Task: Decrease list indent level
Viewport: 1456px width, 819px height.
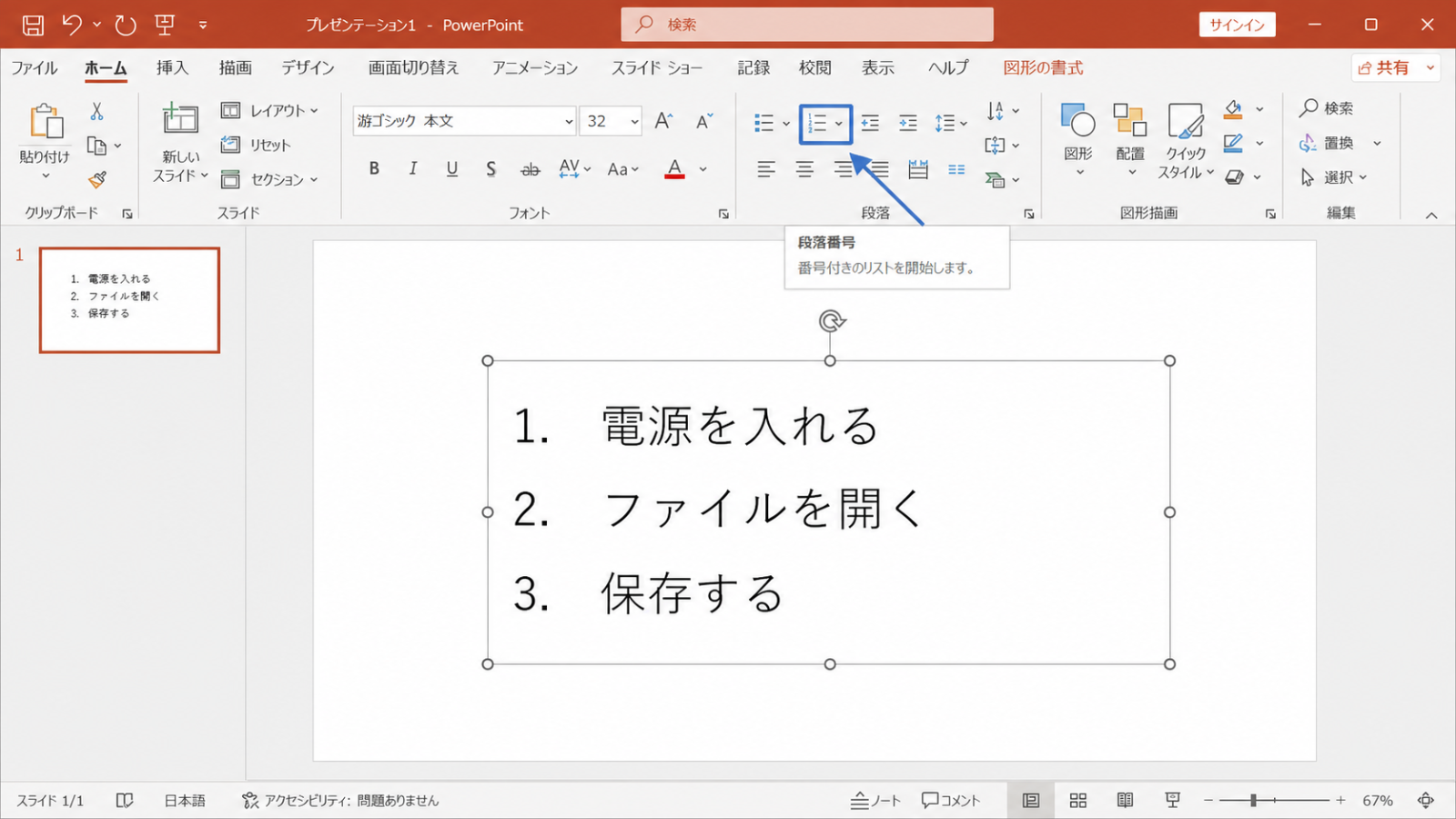Action: (870, 123)
